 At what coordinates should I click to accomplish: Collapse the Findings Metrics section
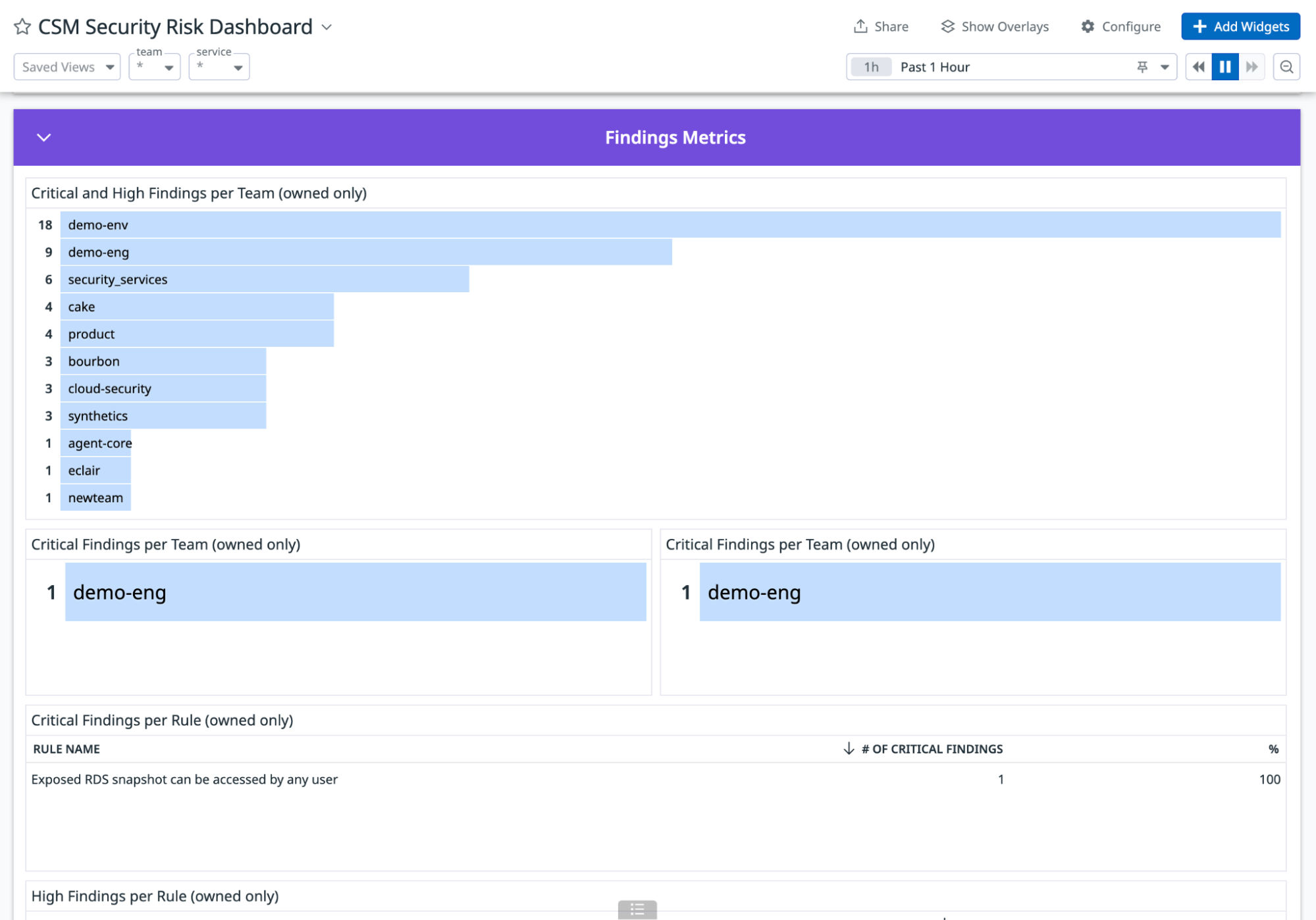pyautogui.click(x=43, y=138)
